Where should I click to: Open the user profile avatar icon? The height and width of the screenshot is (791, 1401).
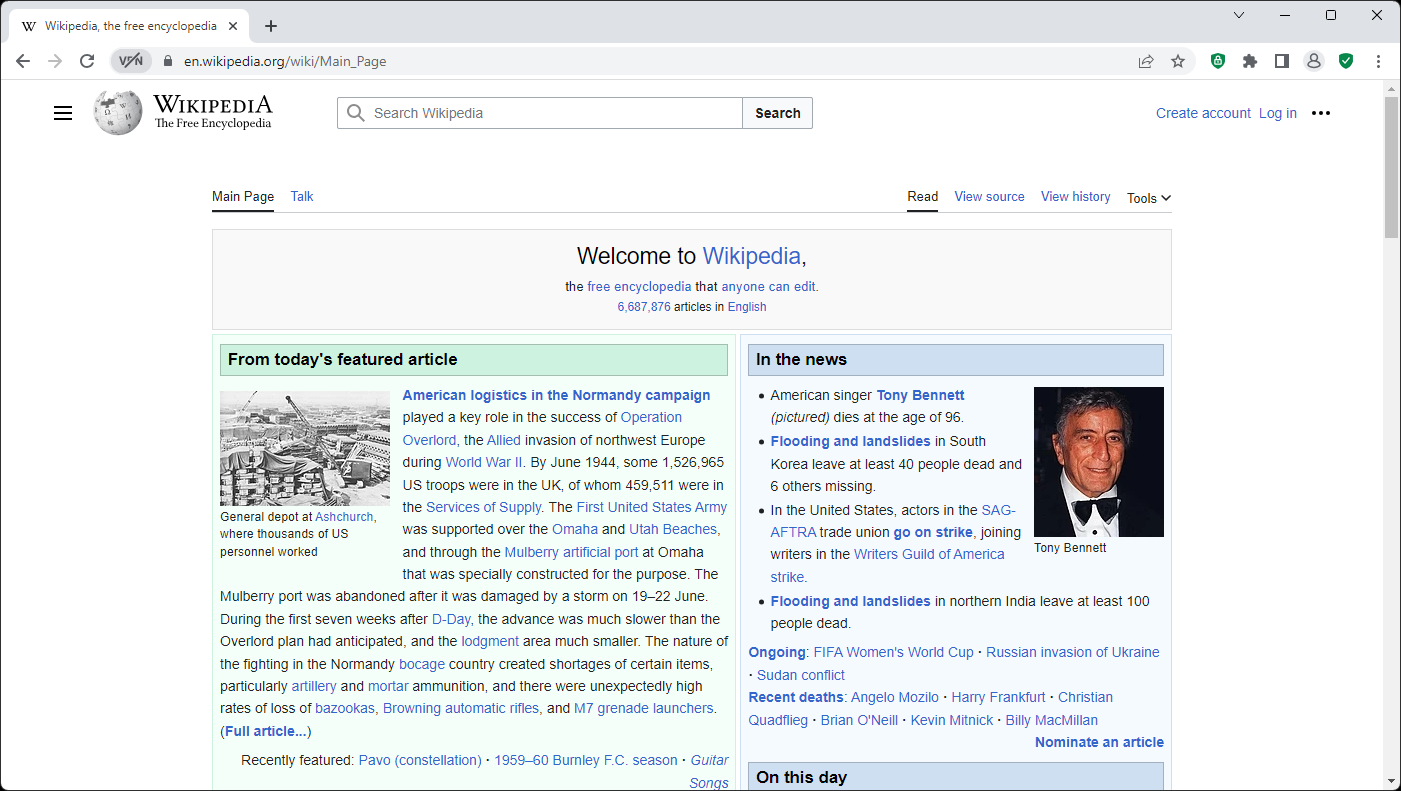click(x=1314, y=61)
